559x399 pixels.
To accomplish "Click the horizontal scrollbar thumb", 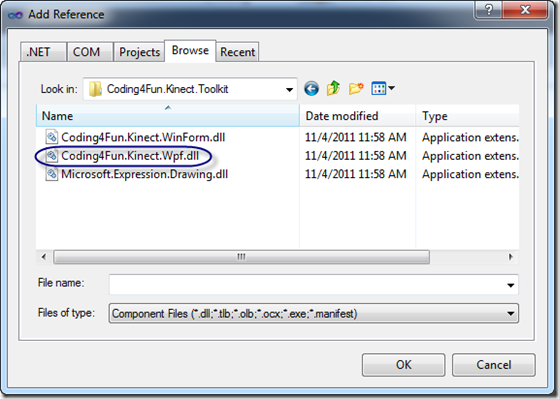I will [x=241, y=257].
